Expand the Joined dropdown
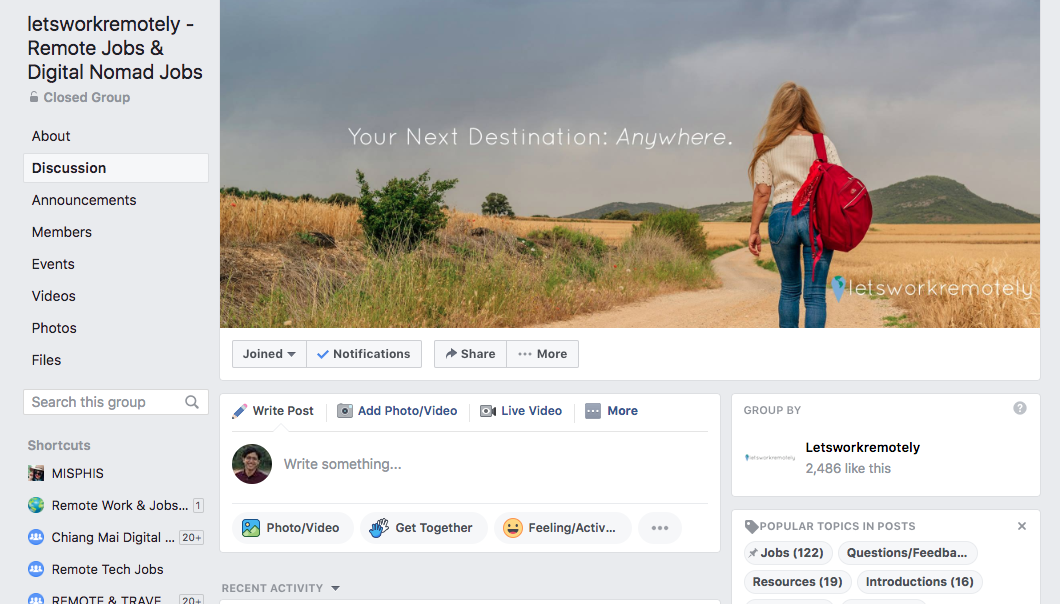Screen dimensions: 1060x604 click(269, 354)
